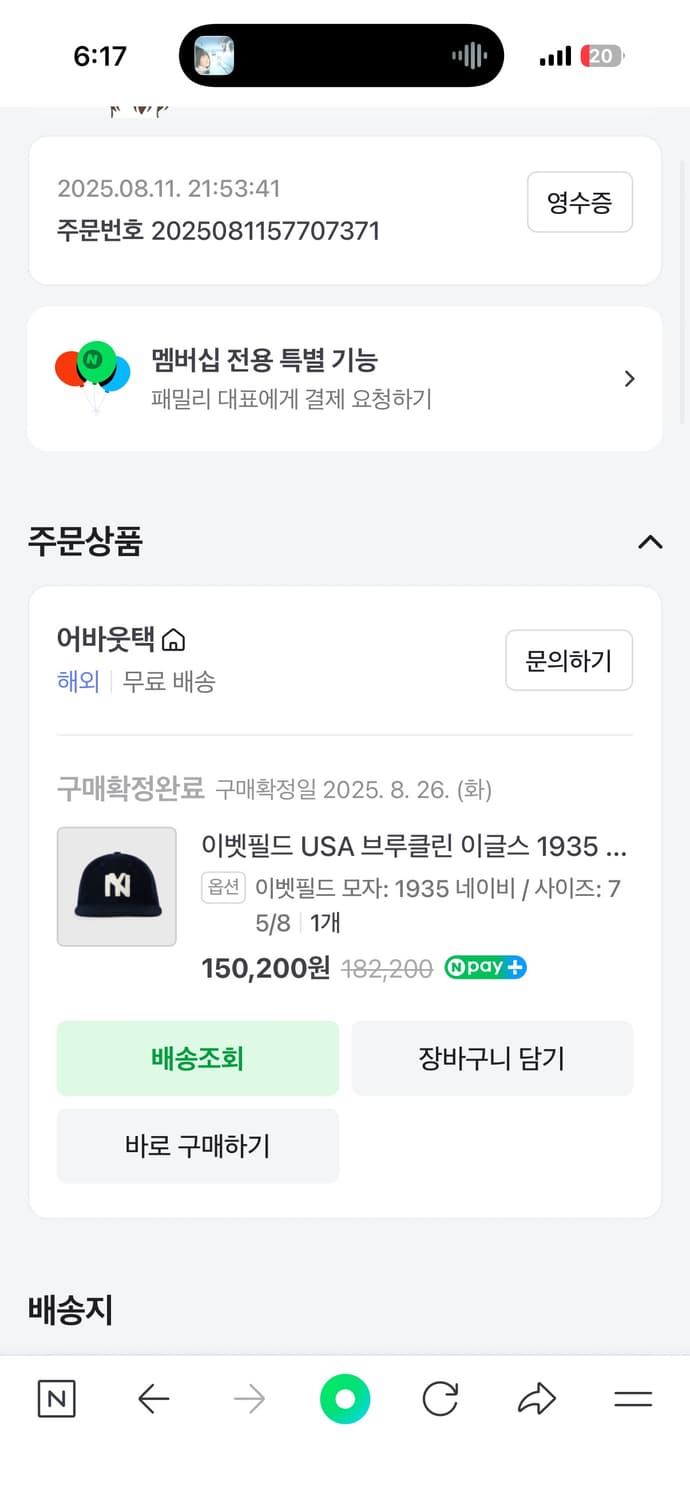Tap the green circle home button
This screenshot has width=690, height=1500.
pyautogui.click(x=344, y=1399)
